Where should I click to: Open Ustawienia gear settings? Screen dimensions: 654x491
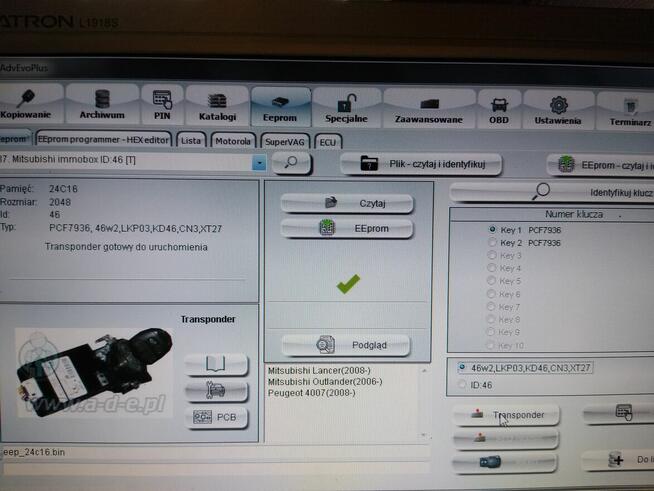pos(558,109)
